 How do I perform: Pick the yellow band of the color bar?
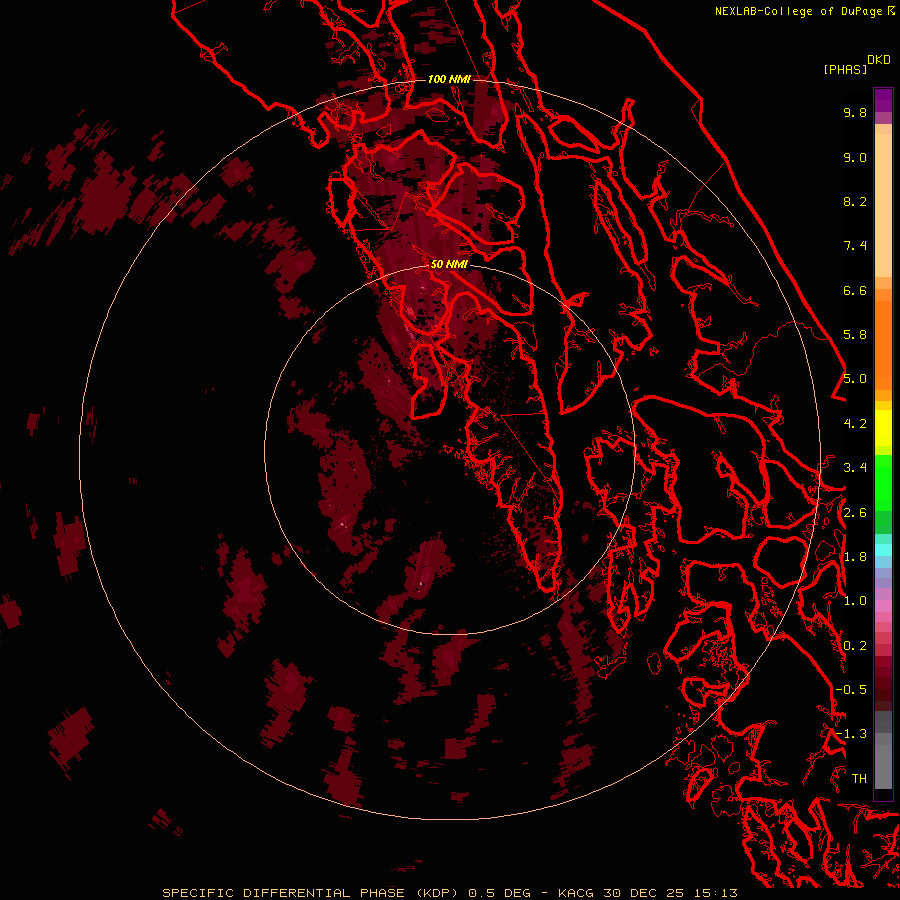pos(883,428)
